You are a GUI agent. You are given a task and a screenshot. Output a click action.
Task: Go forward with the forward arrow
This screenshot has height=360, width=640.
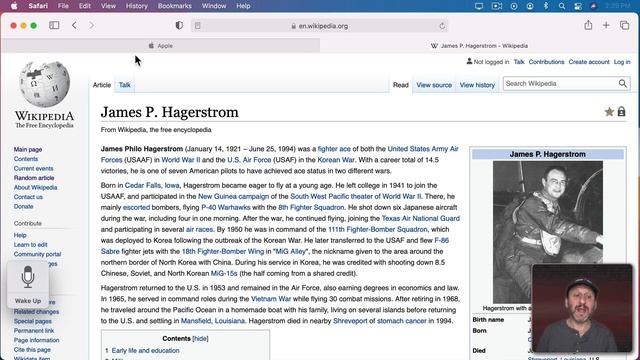tap(91, 25)
